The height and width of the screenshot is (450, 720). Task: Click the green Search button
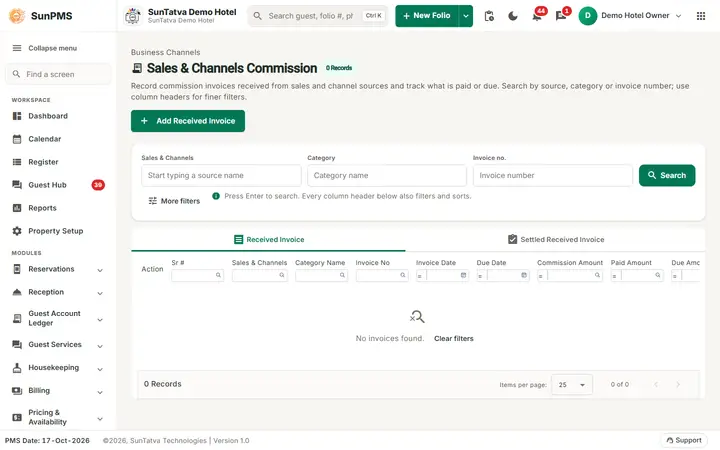pyautogui.click(x=667, y=175)
